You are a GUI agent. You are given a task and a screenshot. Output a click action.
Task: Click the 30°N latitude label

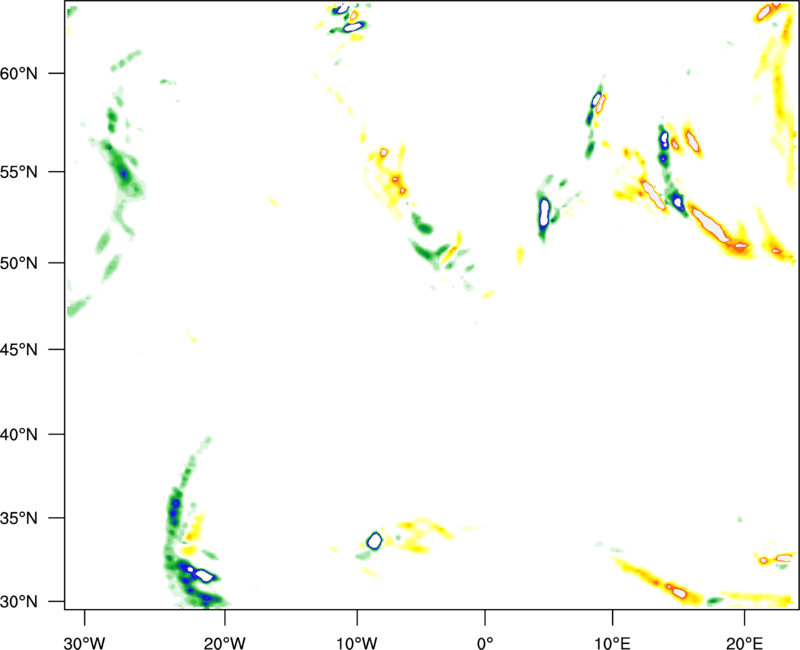click(19, 602)
